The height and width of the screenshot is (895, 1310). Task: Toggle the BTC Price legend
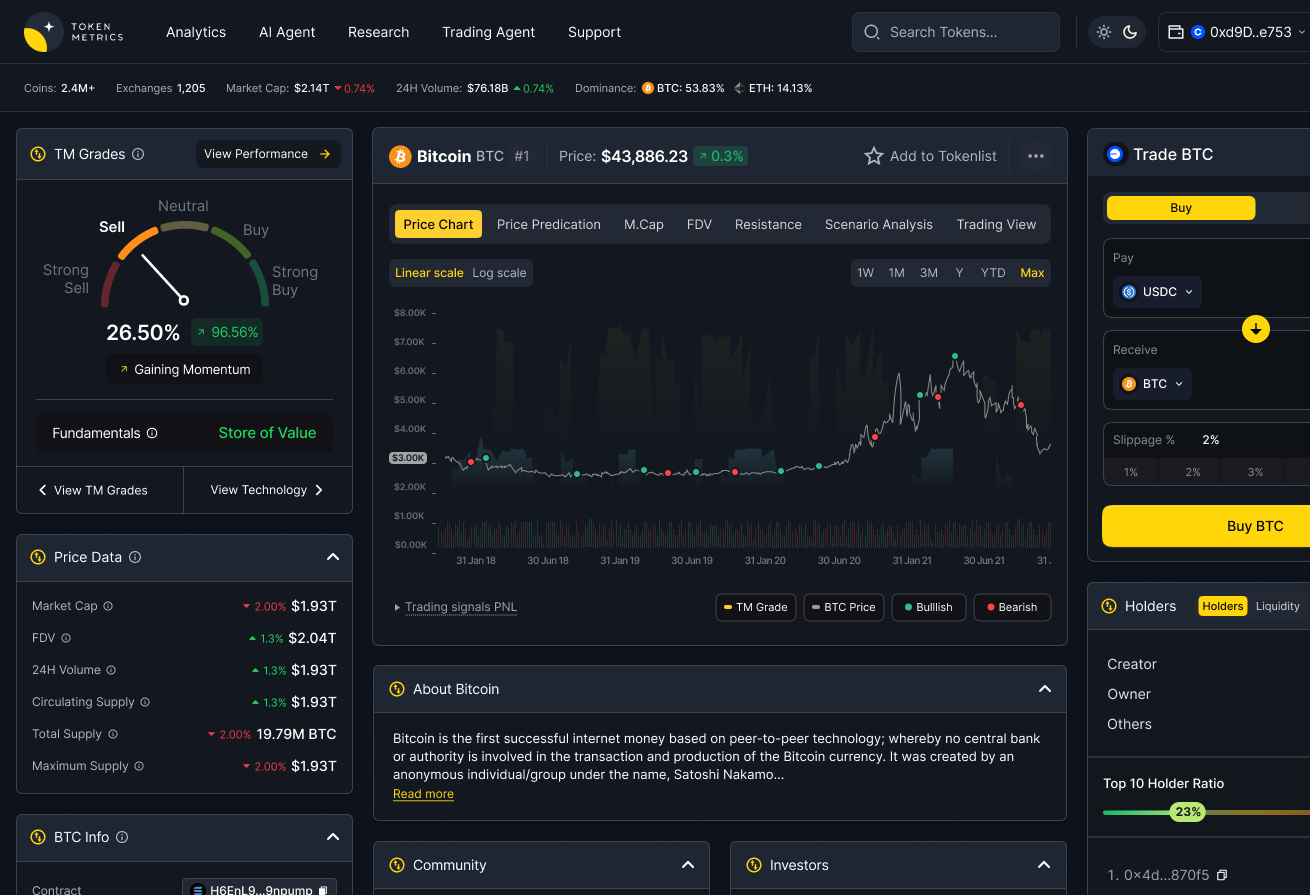[x=844, y=607]
